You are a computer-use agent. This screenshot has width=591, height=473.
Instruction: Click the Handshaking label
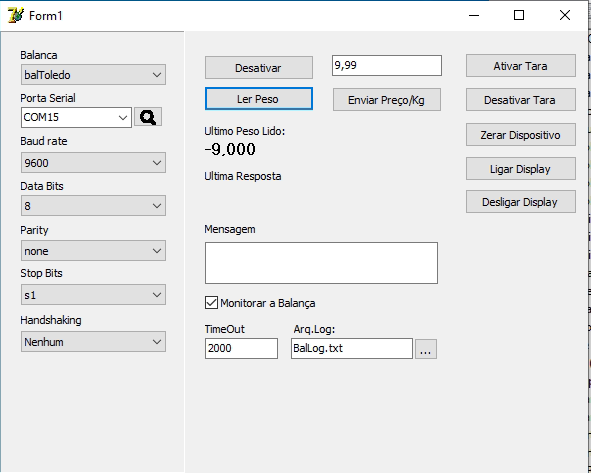[x=51, y=320]
